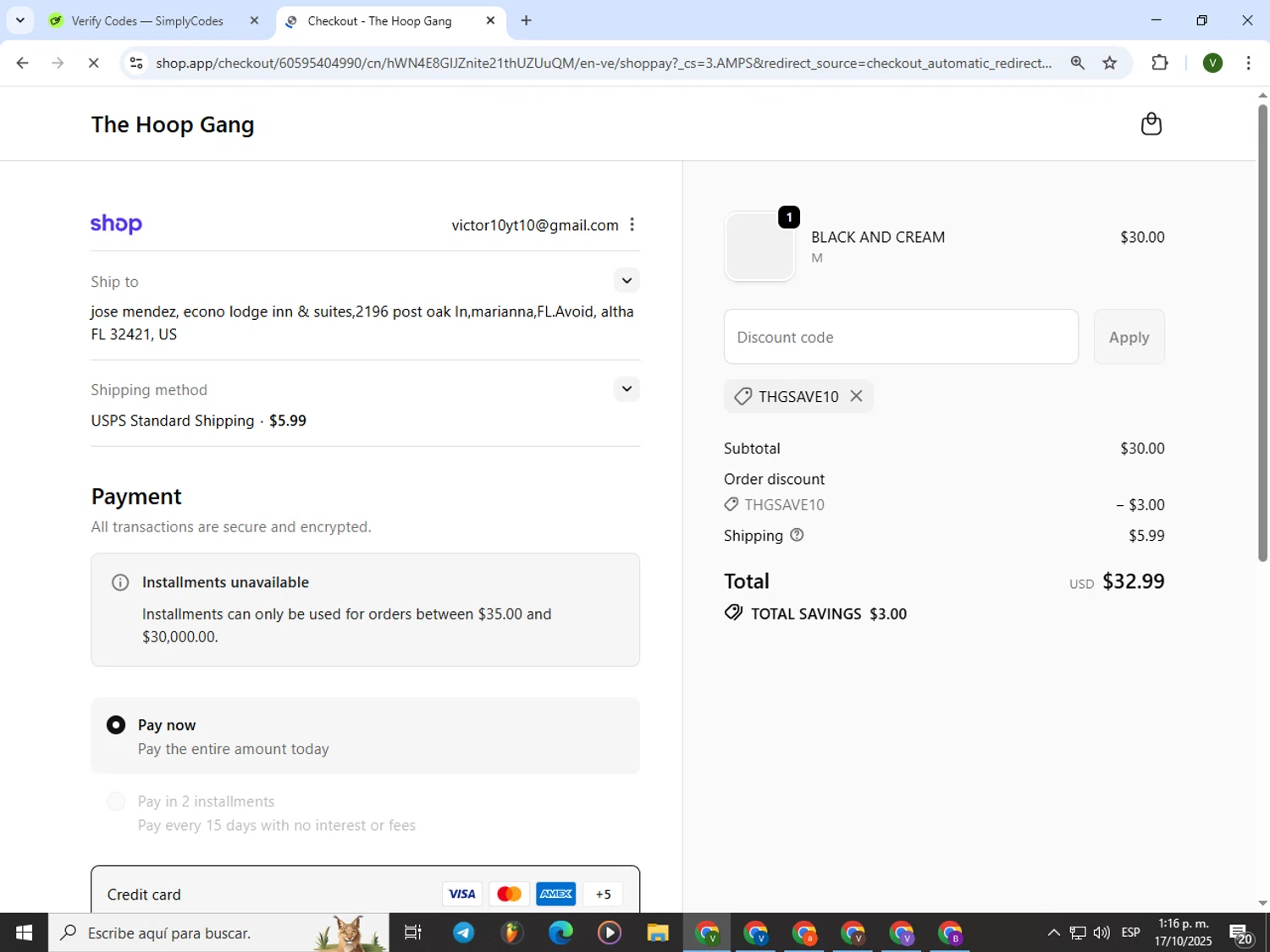Open Telegram from the taskbar
The height and width of the screenshot is (952, 1270).
463,933
